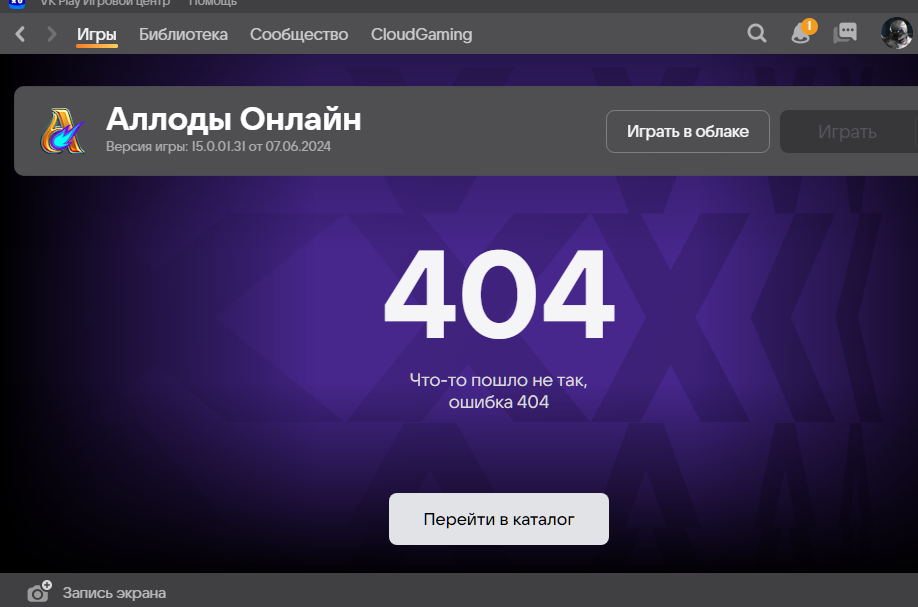Click the screen recording camera icon

click(x=39, y=592)
